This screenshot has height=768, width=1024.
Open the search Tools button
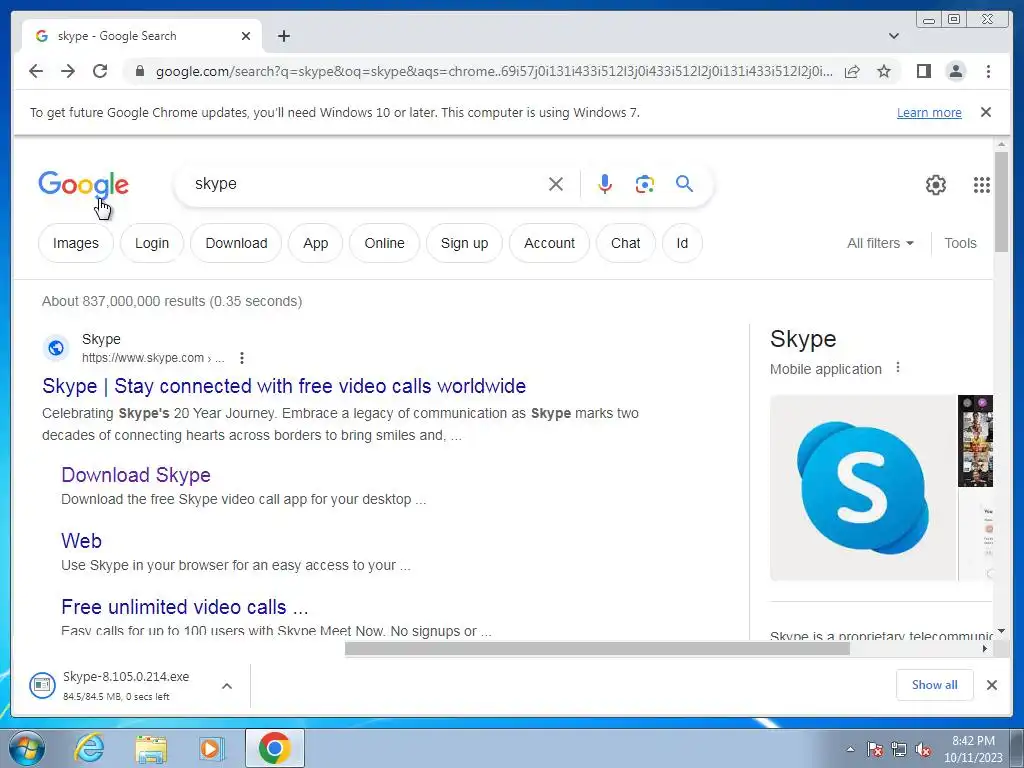(960, 243)
